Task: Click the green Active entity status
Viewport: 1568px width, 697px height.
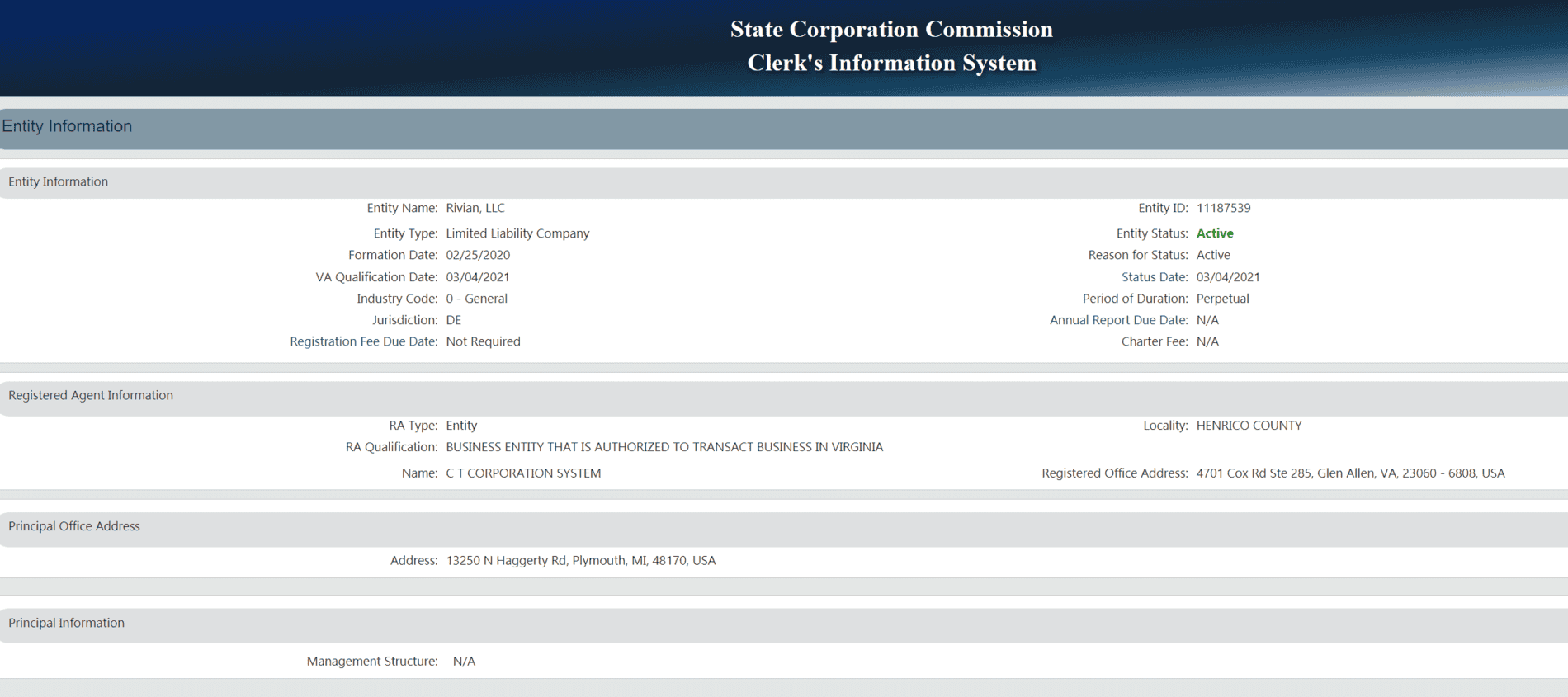Action: 1215,233
